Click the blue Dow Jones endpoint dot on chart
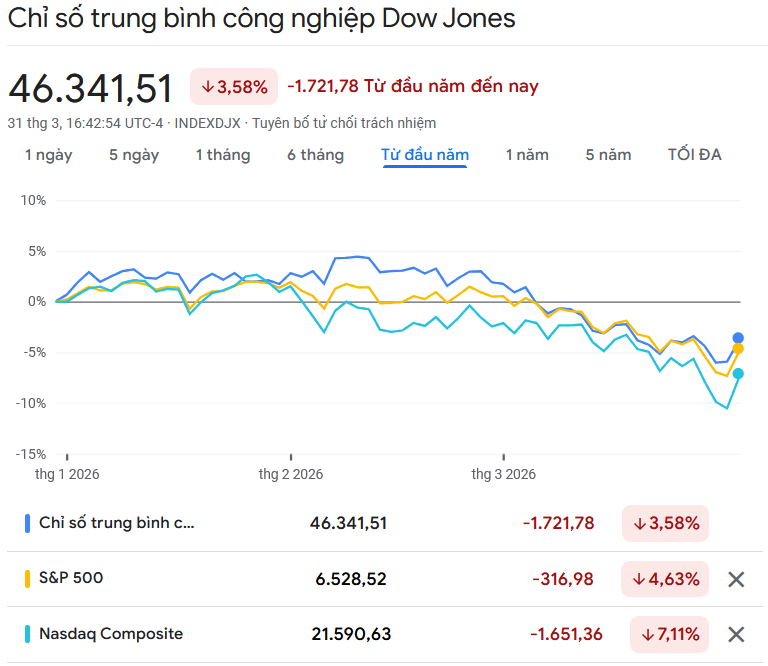 pyautogui.click(x=738, y=338)
